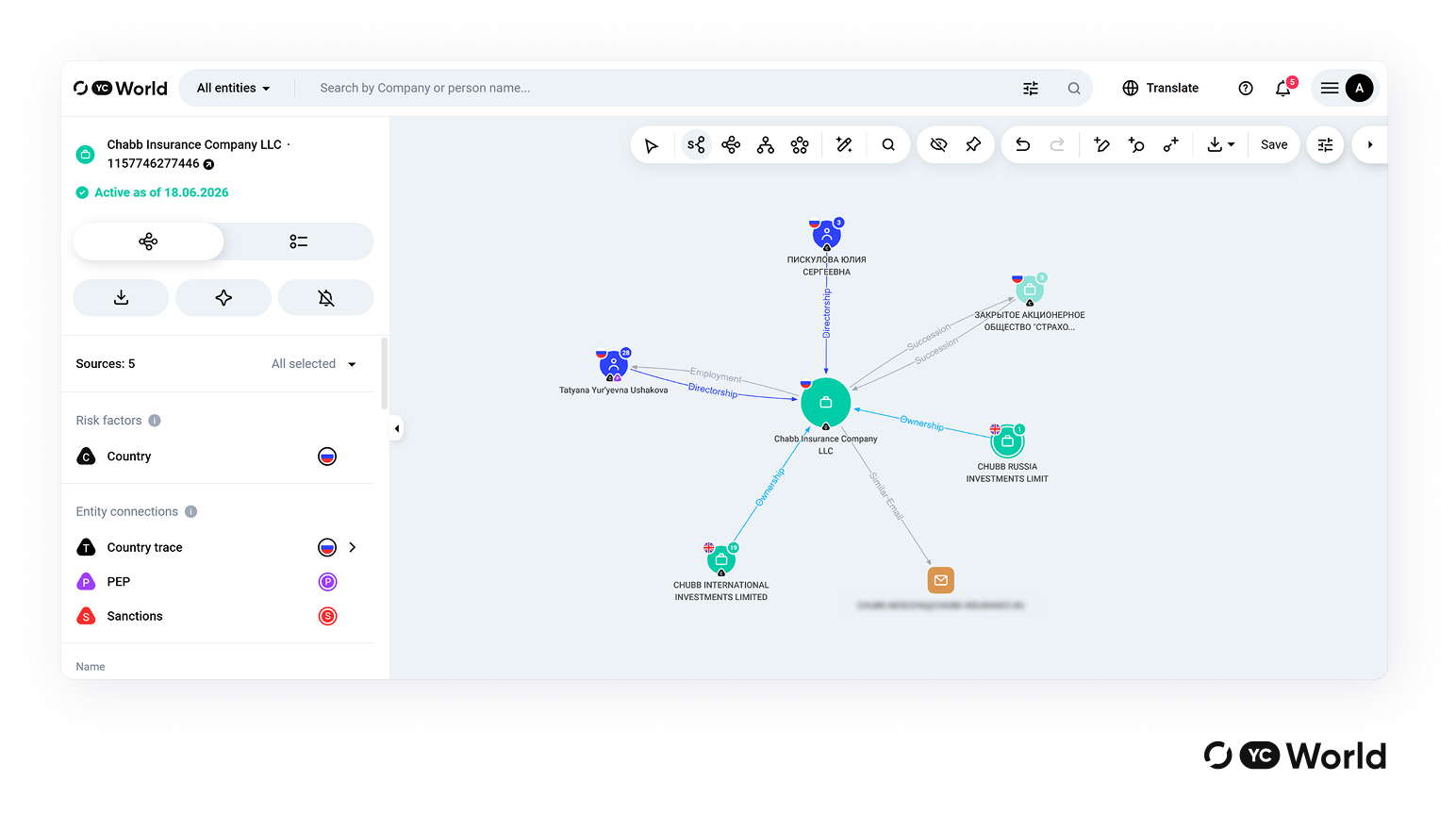Click the company name search field
Viewport: 1456px width, 831px height.
click(660, 89)
